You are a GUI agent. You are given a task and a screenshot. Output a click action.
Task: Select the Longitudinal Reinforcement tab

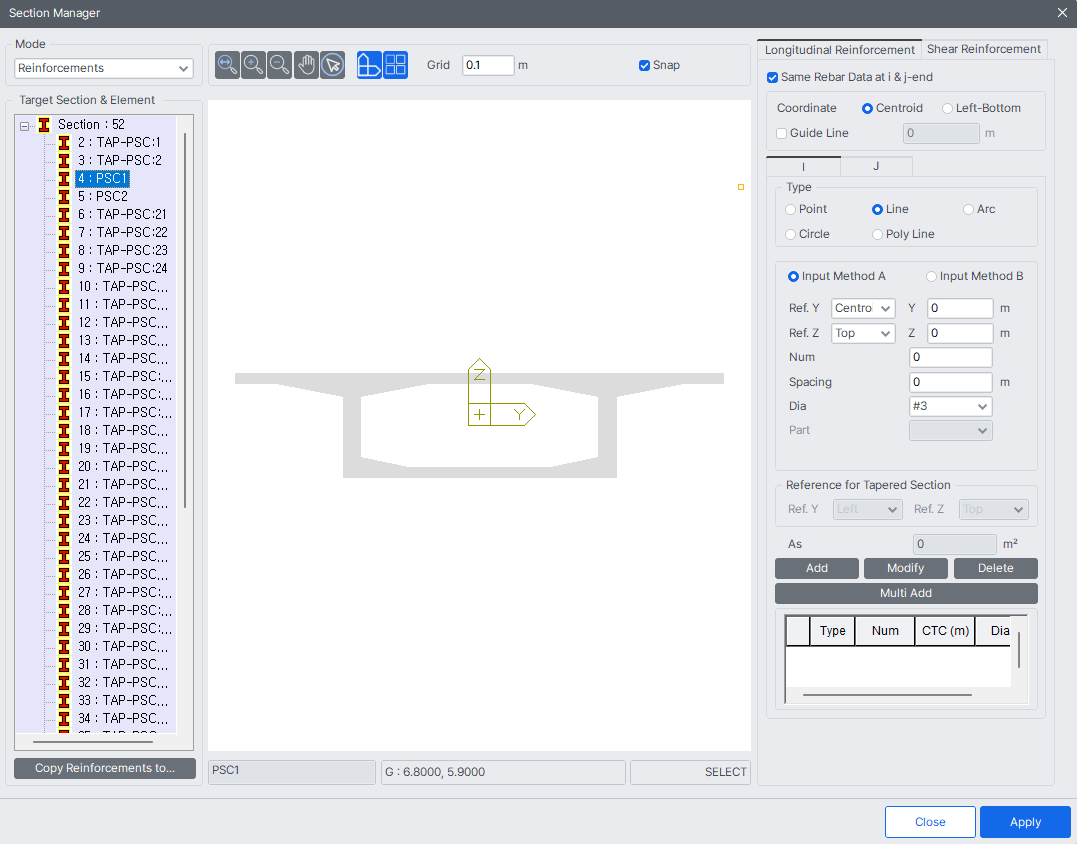point(839,49)
